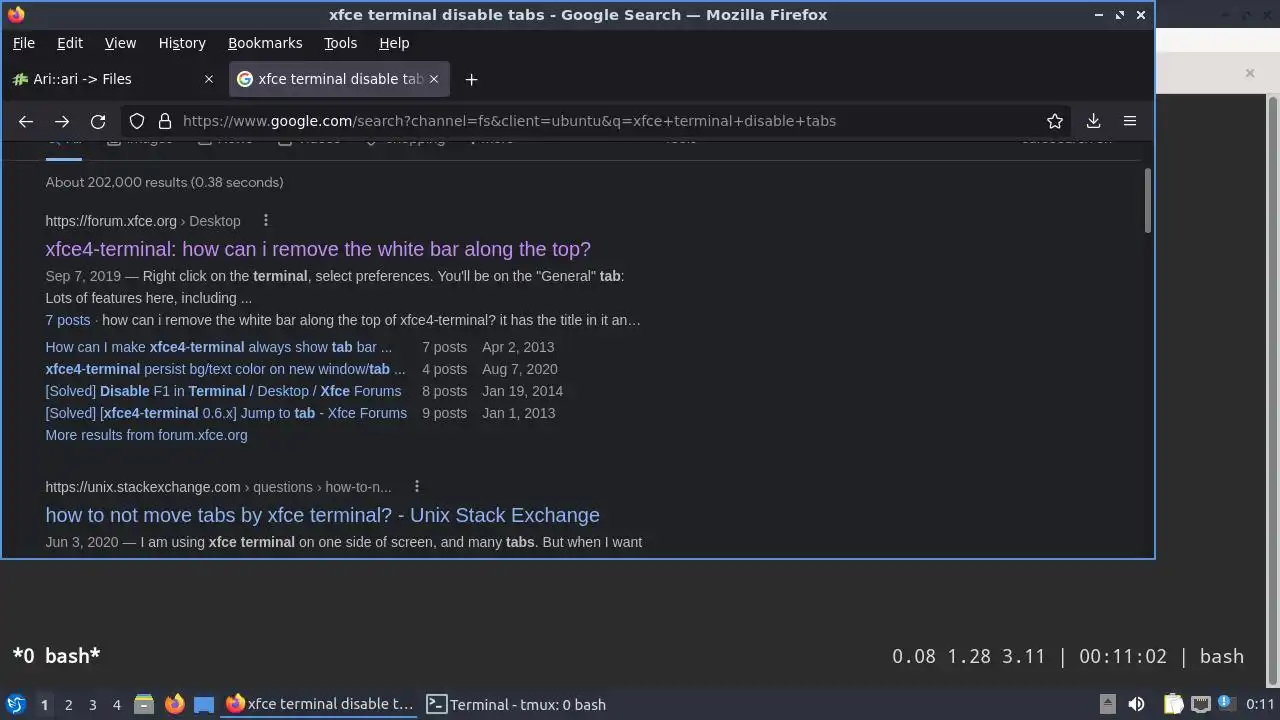Viewport: 1280px width, 720px height.
Task: Click the 'Jan 19, 2014' date cell
Action: tap(522, 391)
